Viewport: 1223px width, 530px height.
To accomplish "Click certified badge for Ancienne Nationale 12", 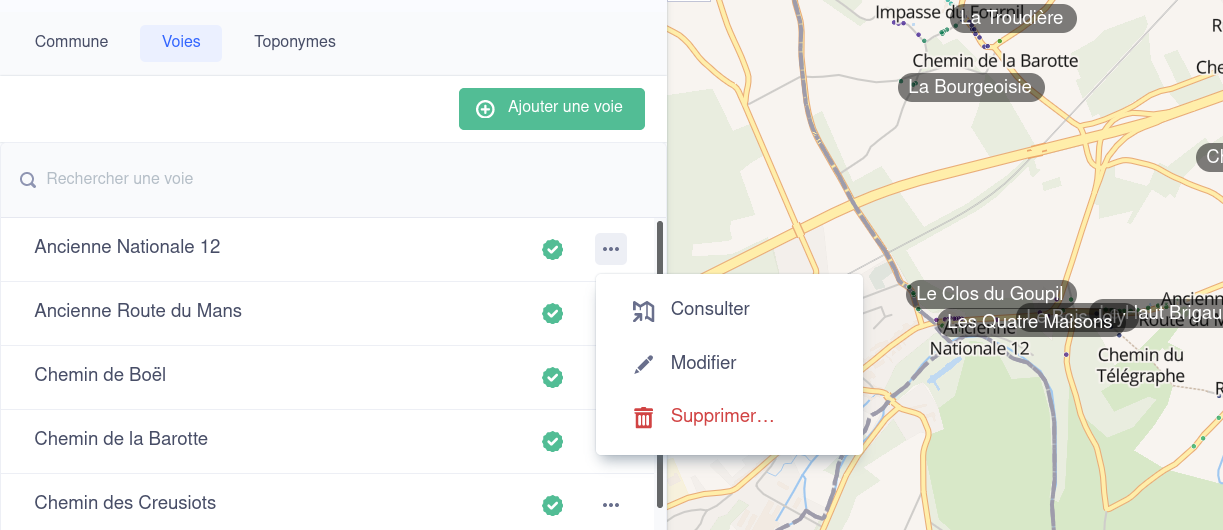I will coord(552,249).
